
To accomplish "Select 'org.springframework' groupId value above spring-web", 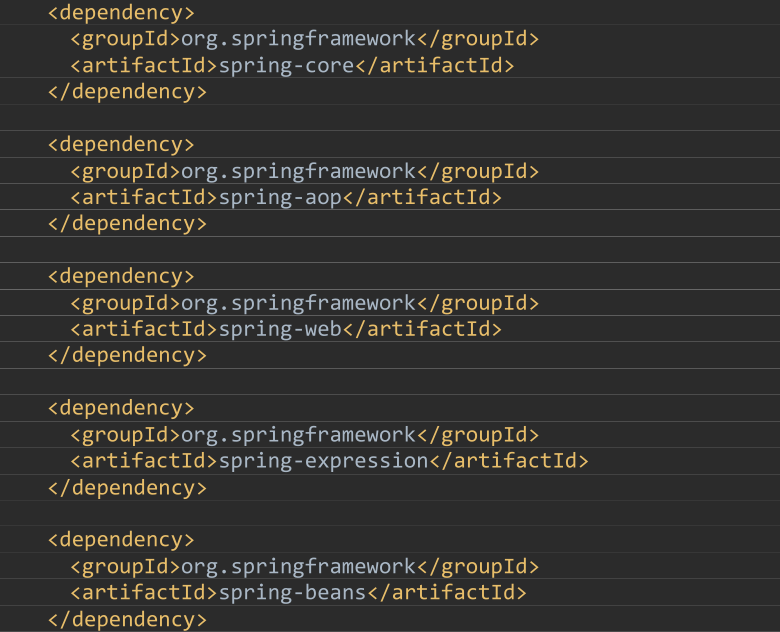I will pyautogui.click(x=298, y=304).
